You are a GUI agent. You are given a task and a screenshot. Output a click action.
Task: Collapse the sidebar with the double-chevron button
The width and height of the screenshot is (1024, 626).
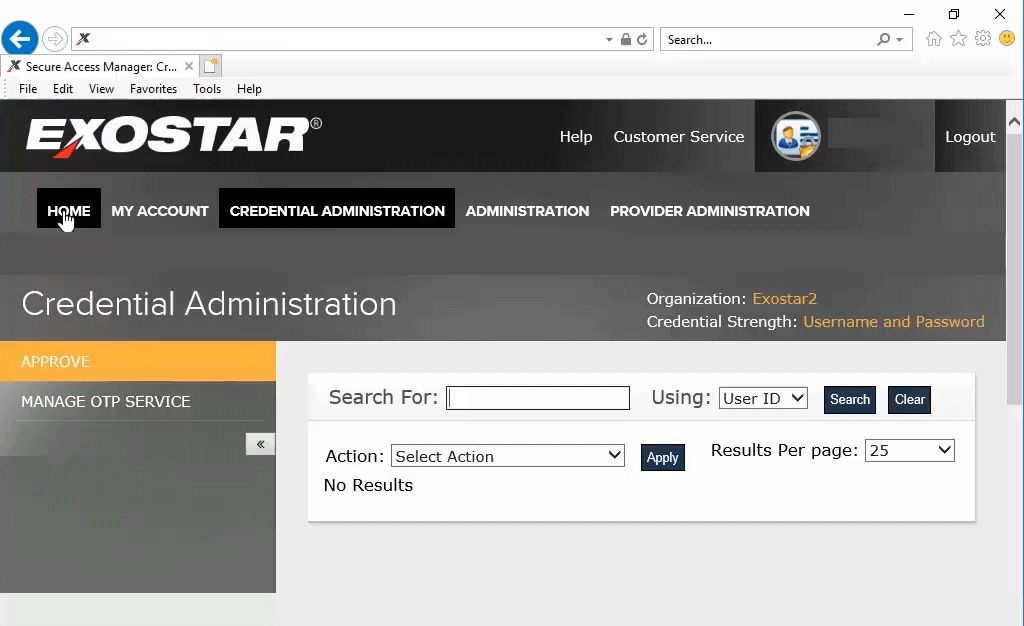pyautogui.click(x=260, y=444)
